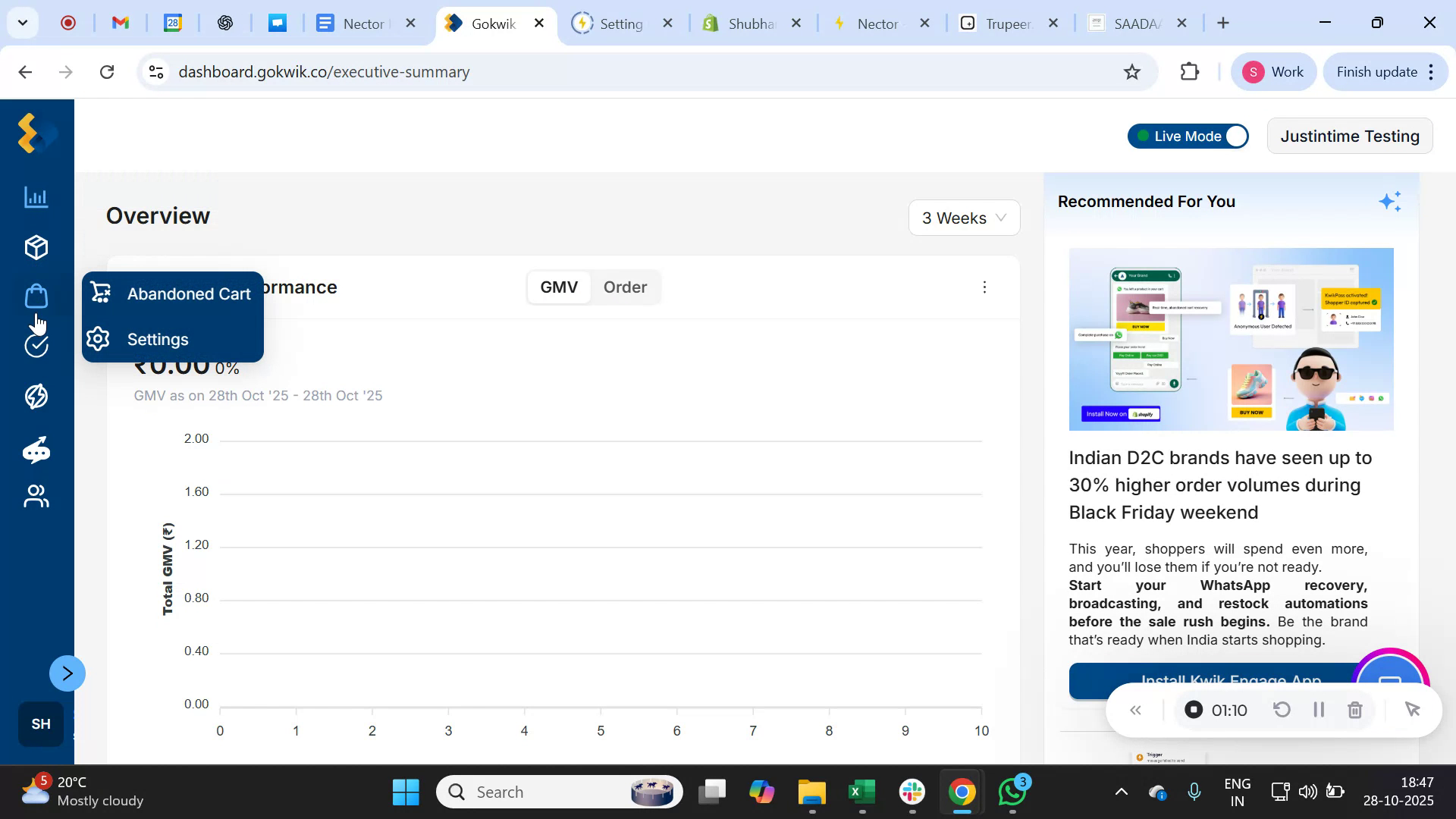Open the Chrome profile menu labeled Work
Viewport: 1456px width, 819px height.
pyautogui.click(x=1275, y=71)
